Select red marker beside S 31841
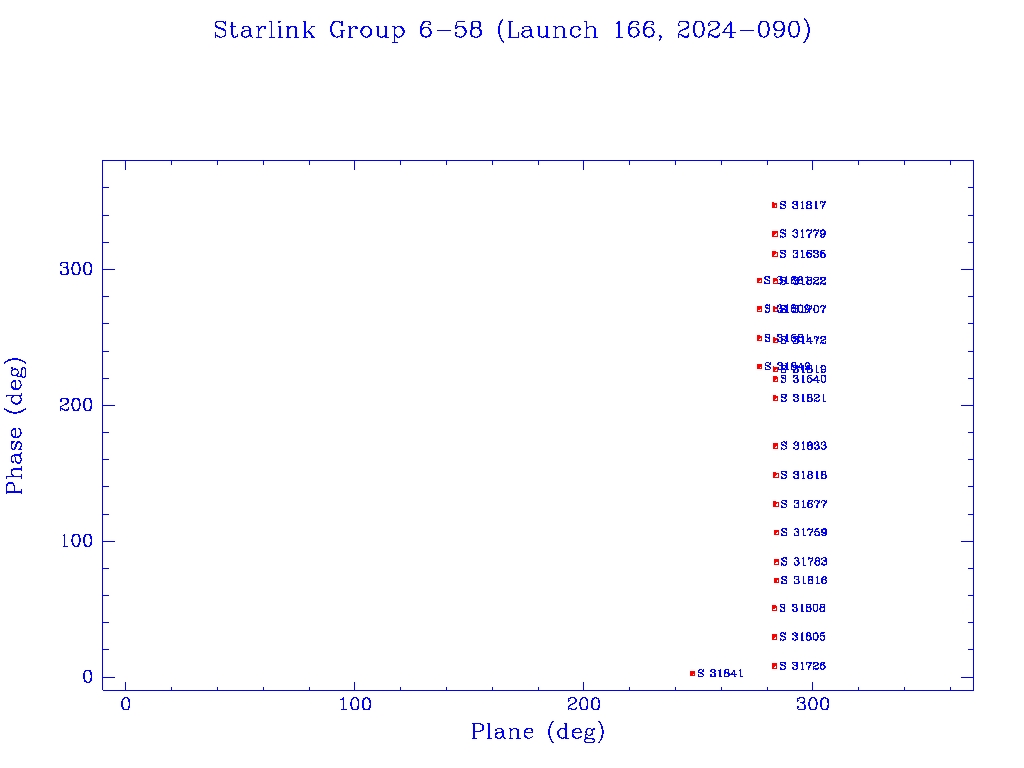The image size is (1024, 768). [692, 673]
